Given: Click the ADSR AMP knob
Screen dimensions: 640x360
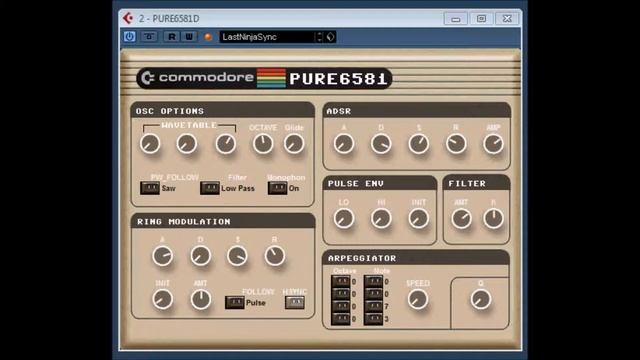Looking at the screenshot, I should point(493,144).
